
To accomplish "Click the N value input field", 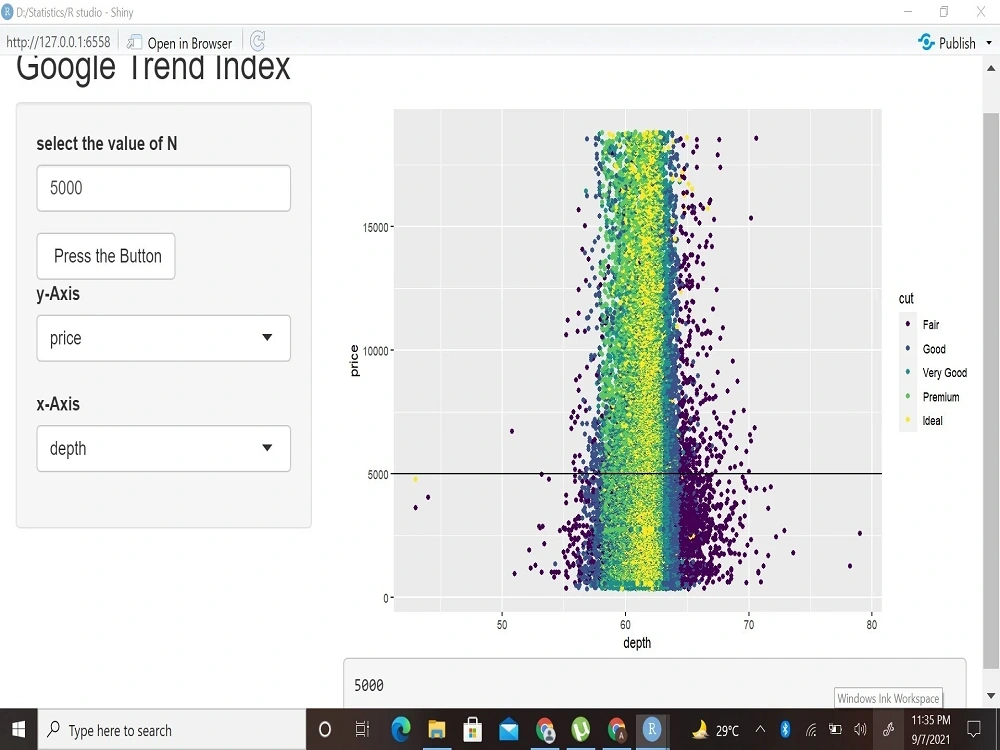I will (x=163, y=188).
